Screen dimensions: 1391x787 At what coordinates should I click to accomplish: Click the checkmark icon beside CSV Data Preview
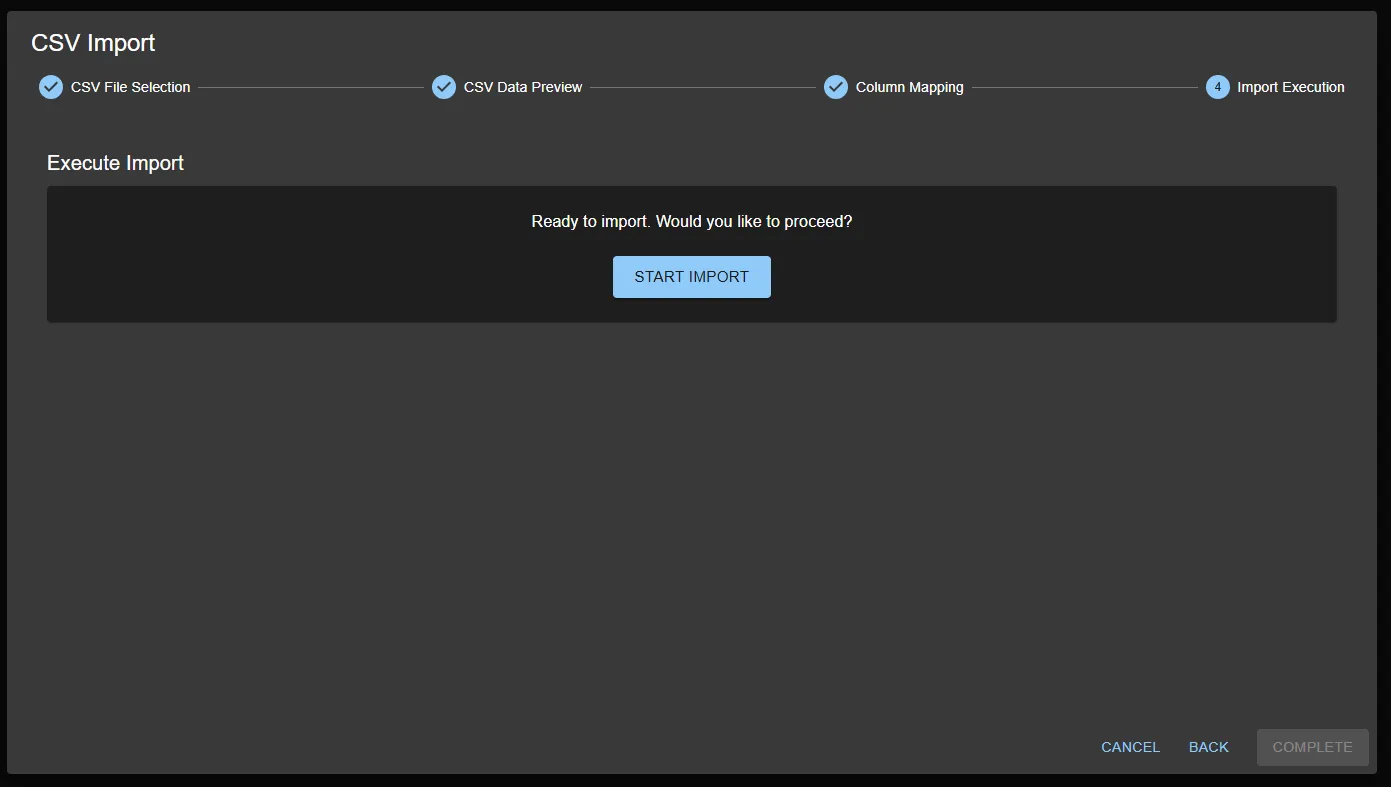pyautogui.click(x=444, y=87)
